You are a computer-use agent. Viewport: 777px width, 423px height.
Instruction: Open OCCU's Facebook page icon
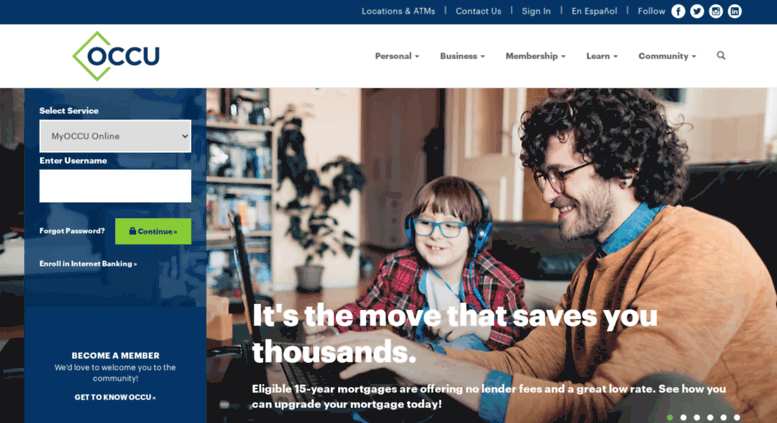(x=678, y=11)
